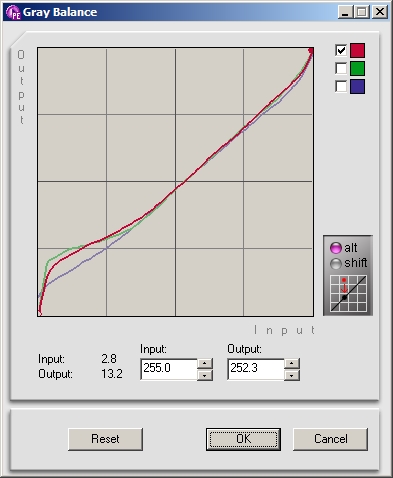The image size is (393, 478).
Task: Decrease Input value with down arrow
Action: click(x=205, y=375)
